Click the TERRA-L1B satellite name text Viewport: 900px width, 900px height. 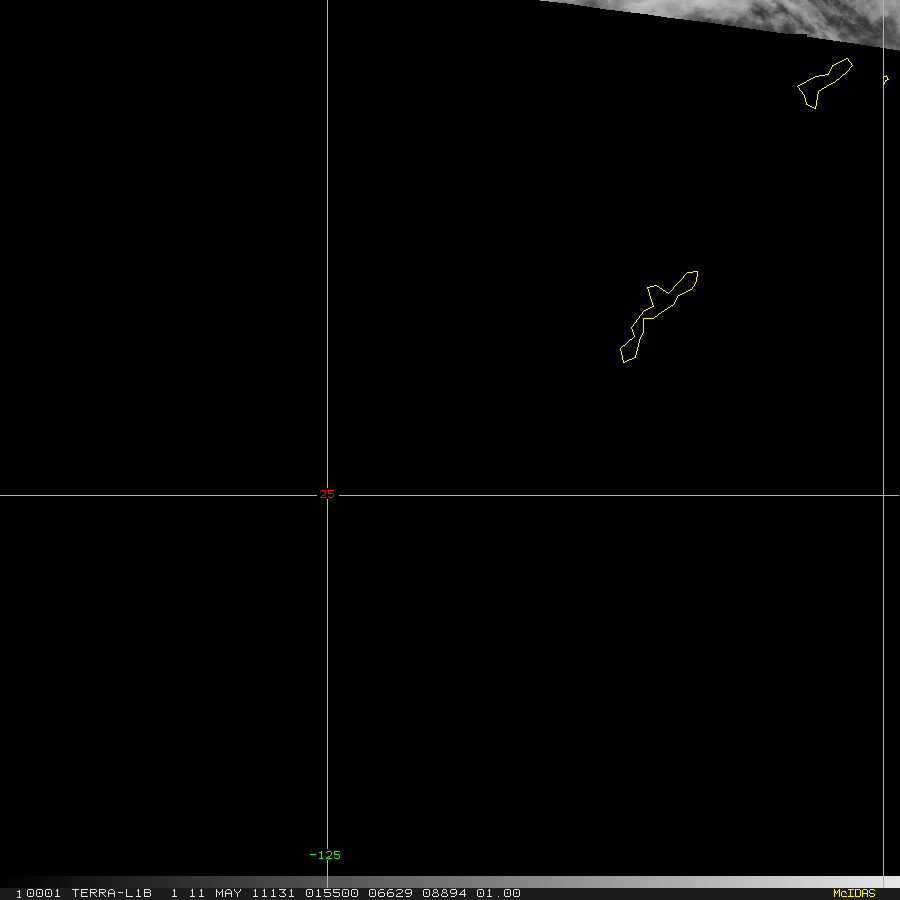(x=111, y=893)
